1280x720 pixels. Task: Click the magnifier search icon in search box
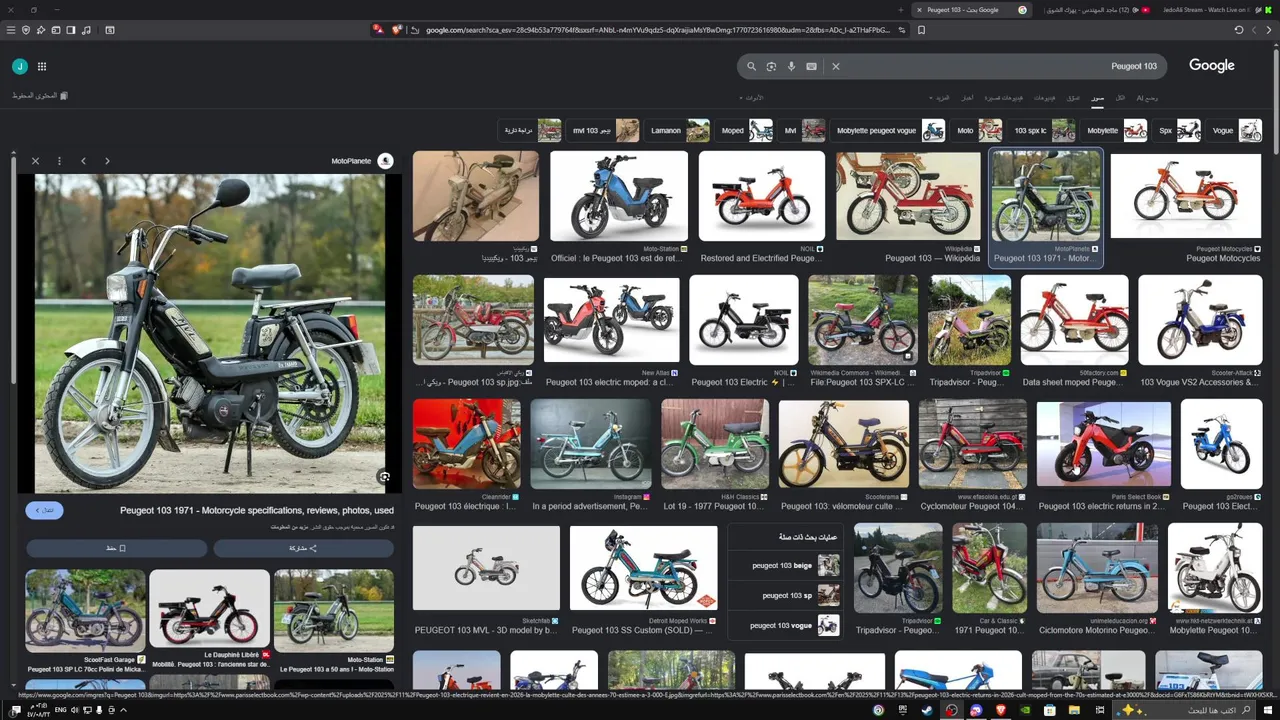click(x=751, y=66)
